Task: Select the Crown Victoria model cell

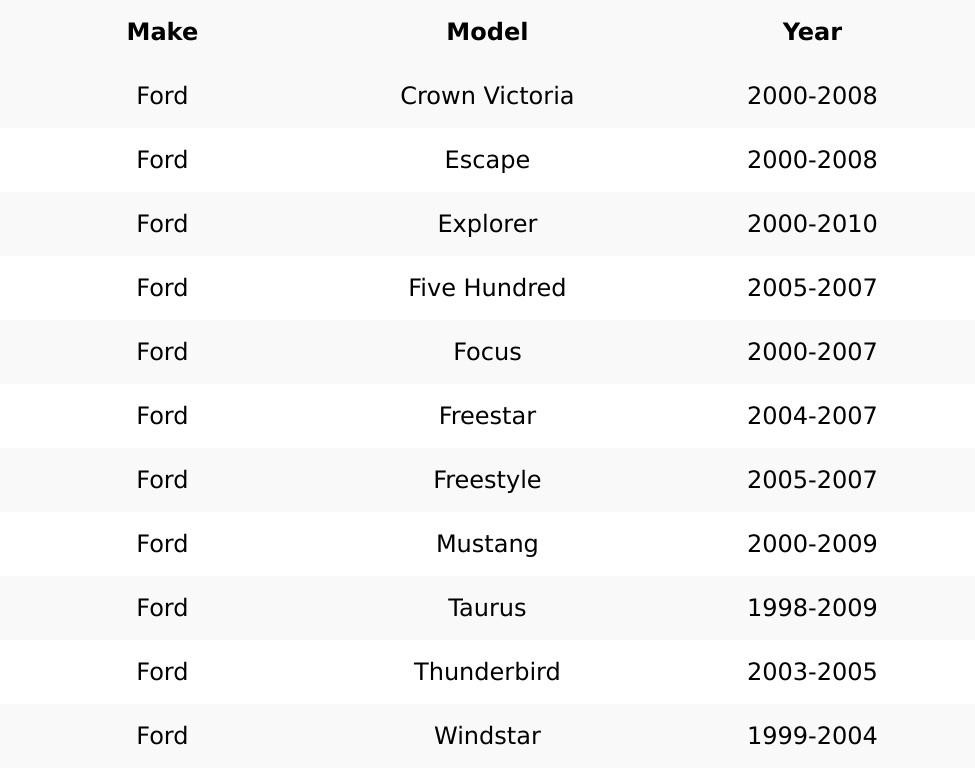Action: point(487,96)
